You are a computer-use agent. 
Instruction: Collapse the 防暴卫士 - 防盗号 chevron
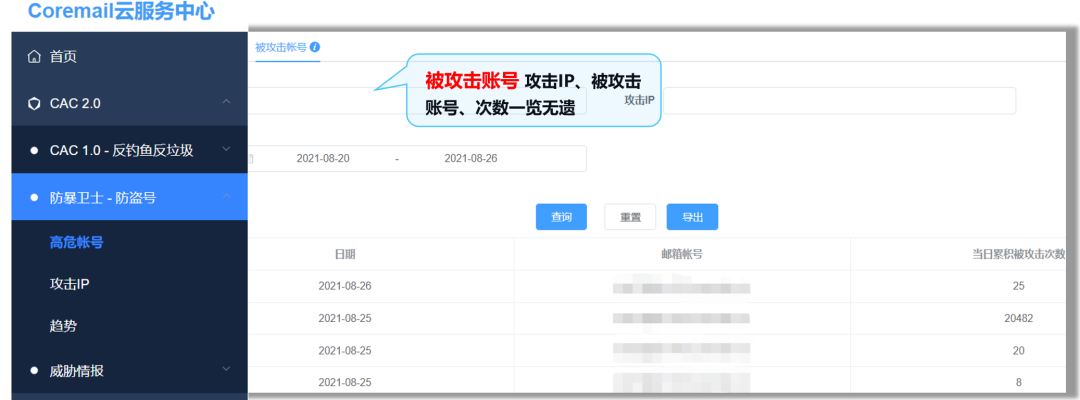[x=227, y=198]
